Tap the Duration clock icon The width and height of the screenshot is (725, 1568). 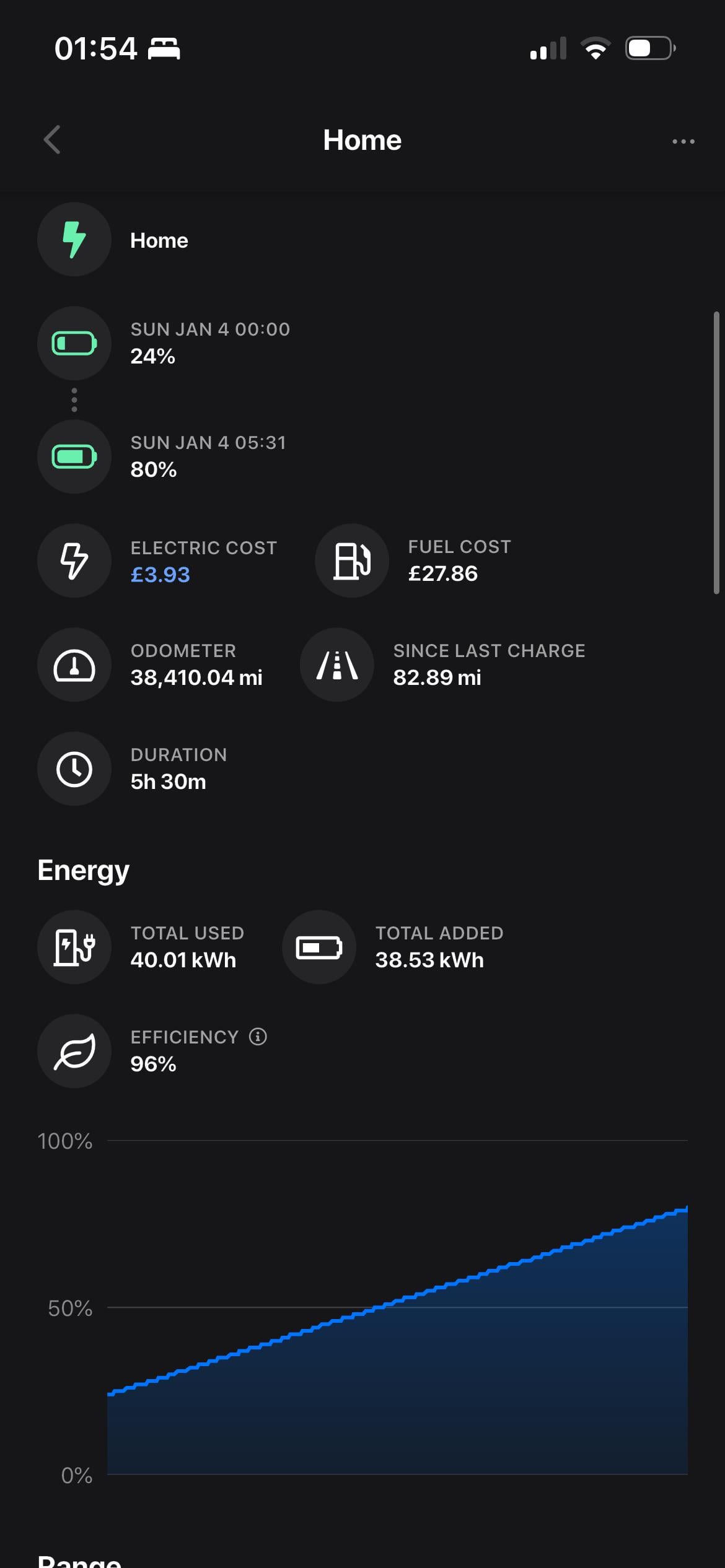[74, 769]
